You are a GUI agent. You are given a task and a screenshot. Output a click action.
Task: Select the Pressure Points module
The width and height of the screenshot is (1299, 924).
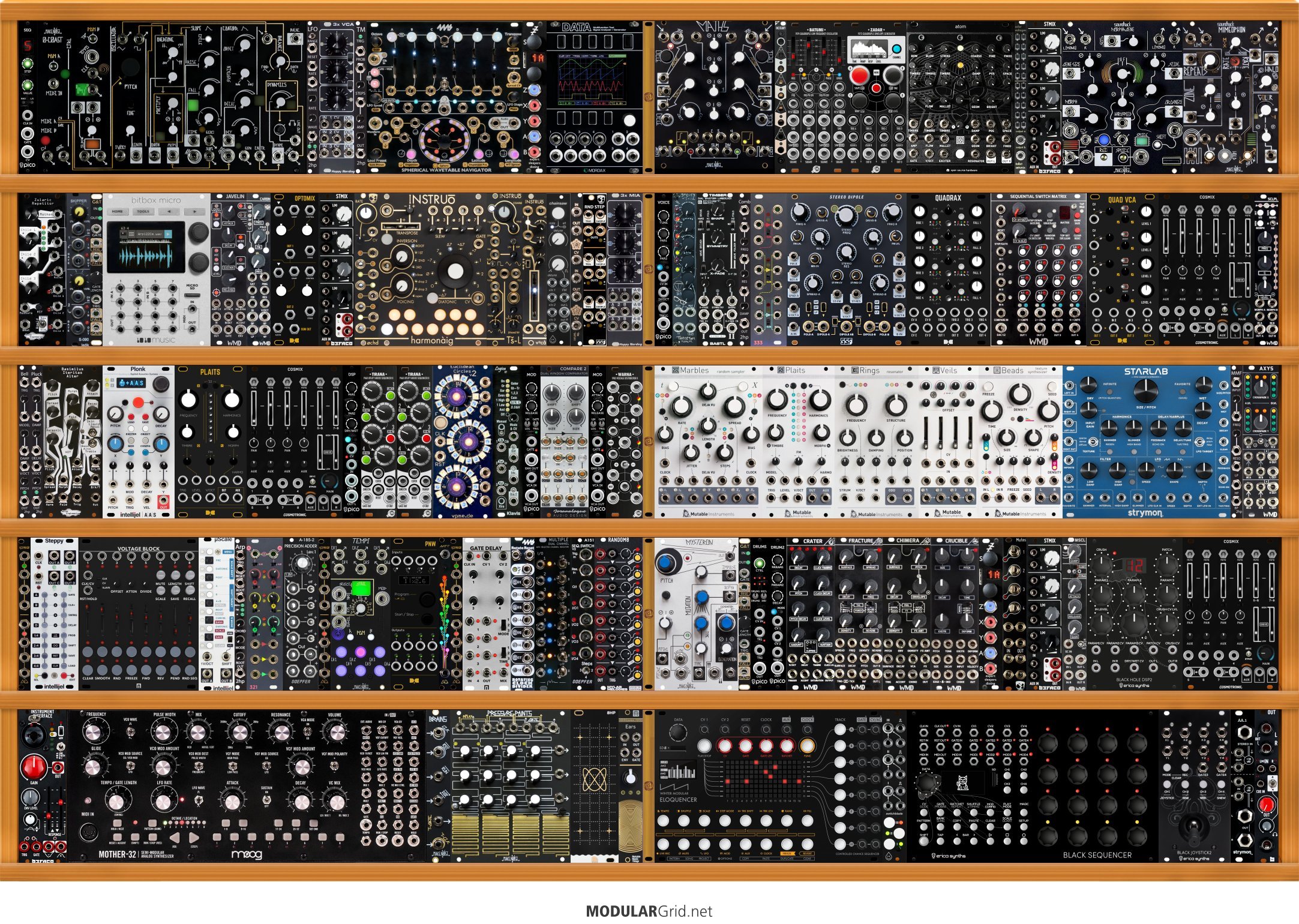(x=510, y=787)
